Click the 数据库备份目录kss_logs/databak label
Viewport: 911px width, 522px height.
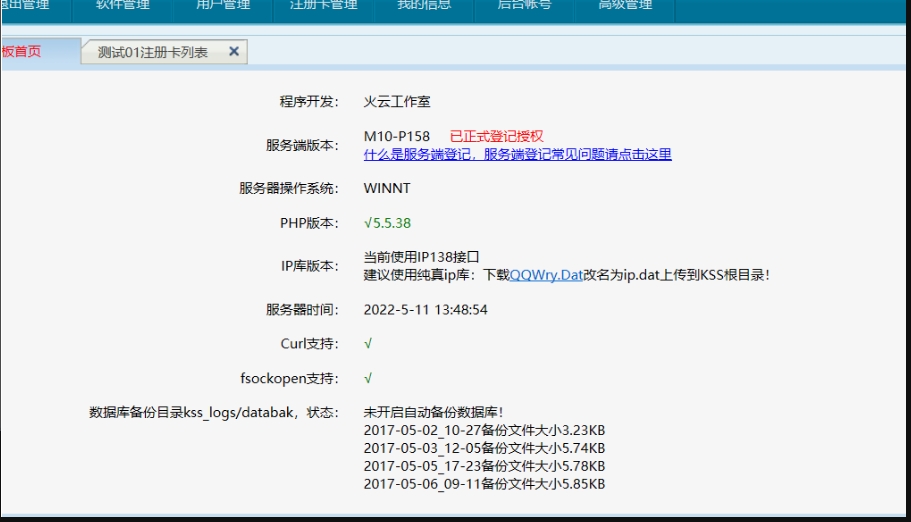[214, 413]
